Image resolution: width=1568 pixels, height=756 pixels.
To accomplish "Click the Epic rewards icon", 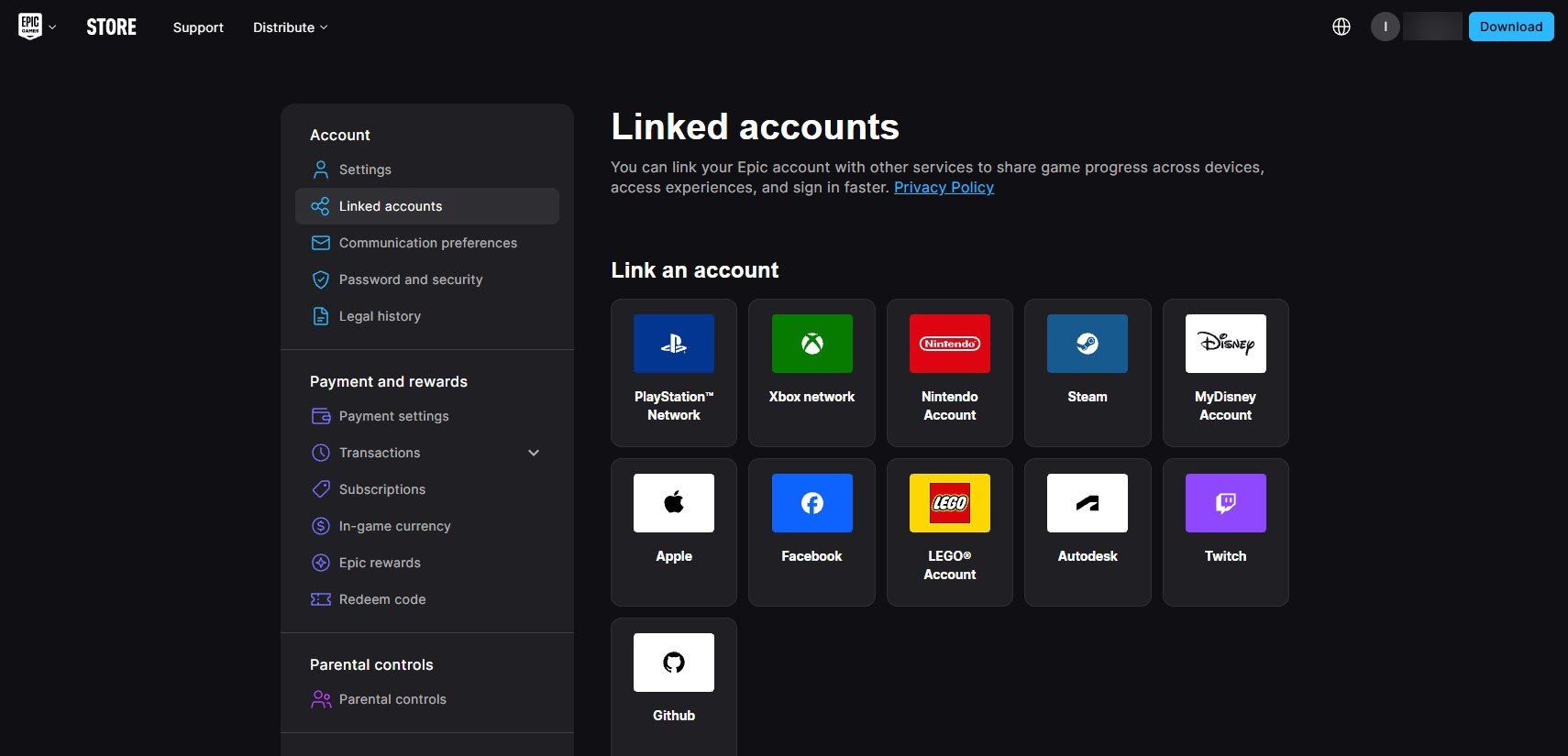I will pos(321,563).
